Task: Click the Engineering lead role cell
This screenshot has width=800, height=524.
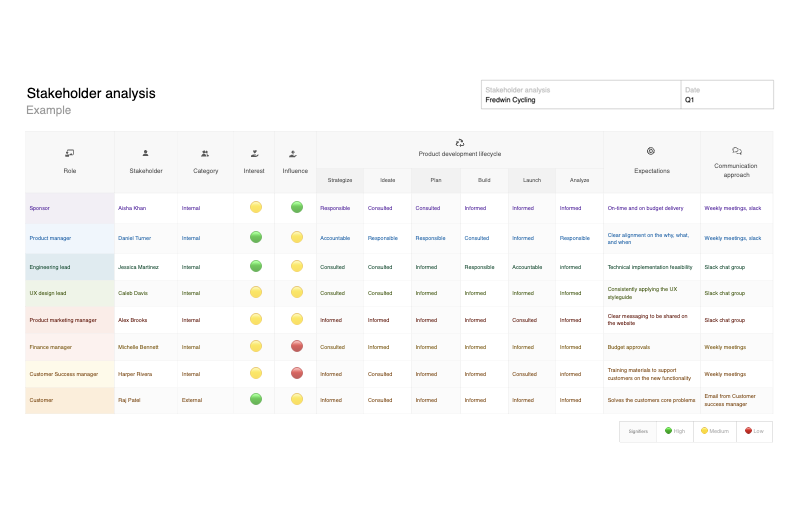Action: (x=70, y=267)
